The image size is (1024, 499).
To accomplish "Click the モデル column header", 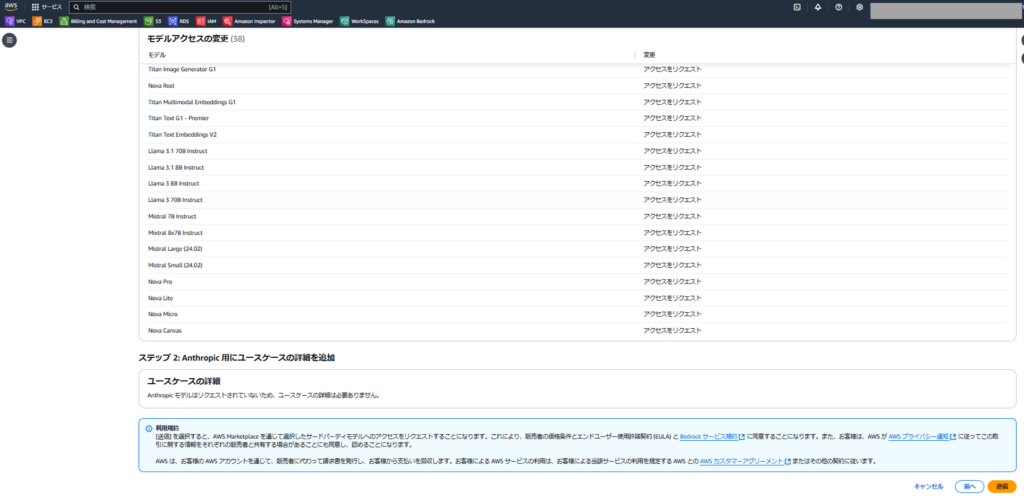I will pos(157,55).
